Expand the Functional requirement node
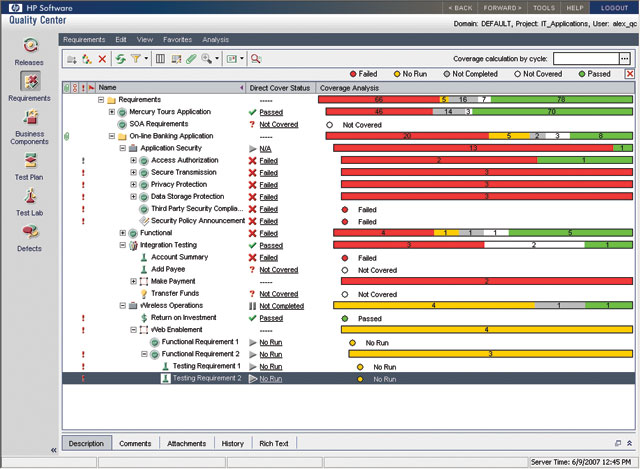640x469 pixels. pos(122,233)
